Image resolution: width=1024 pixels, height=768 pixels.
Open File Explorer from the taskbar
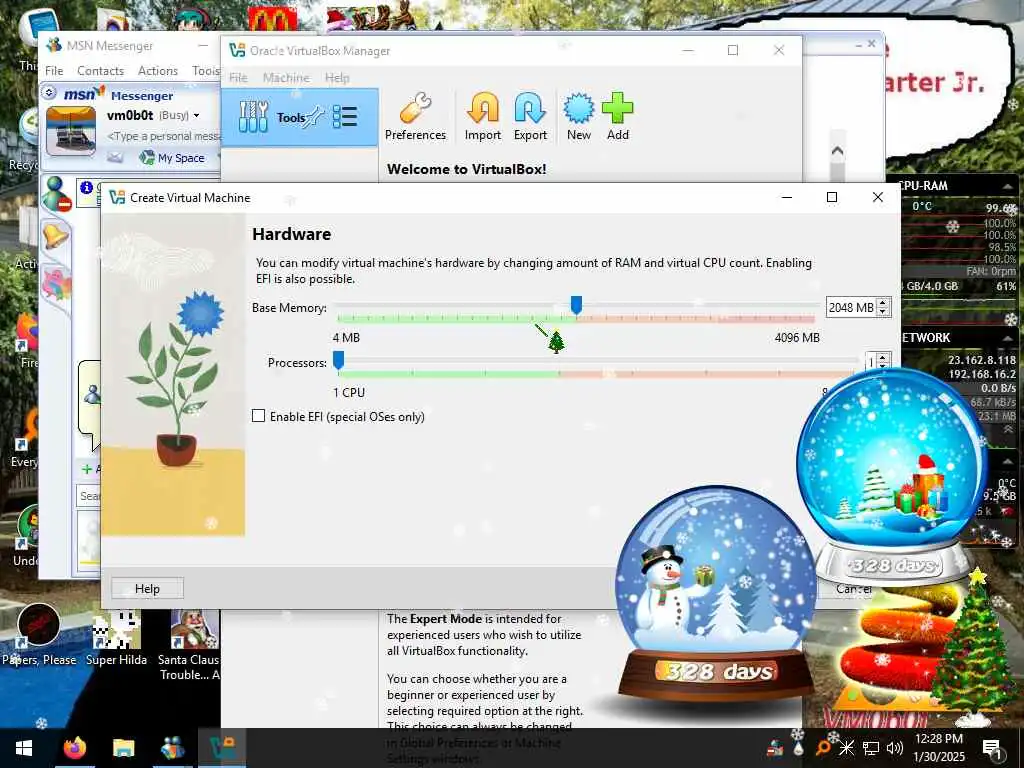click(x=123, y=748)
